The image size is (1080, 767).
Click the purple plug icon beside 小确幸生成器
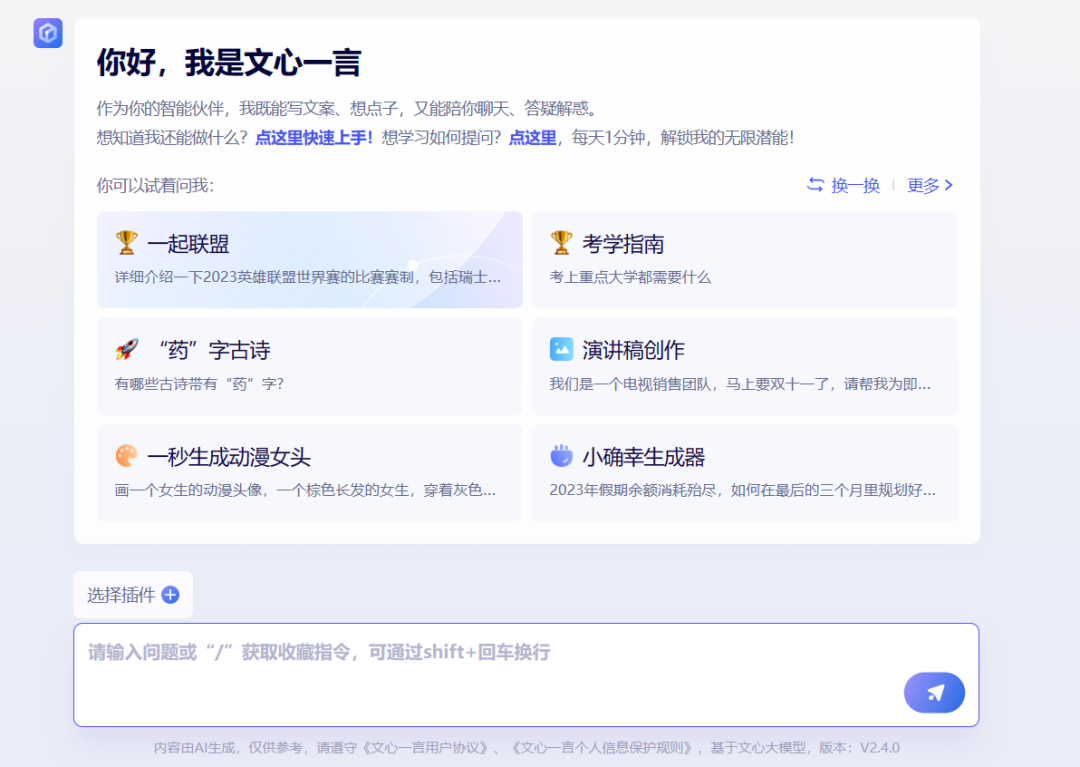(x=561, y=456)
